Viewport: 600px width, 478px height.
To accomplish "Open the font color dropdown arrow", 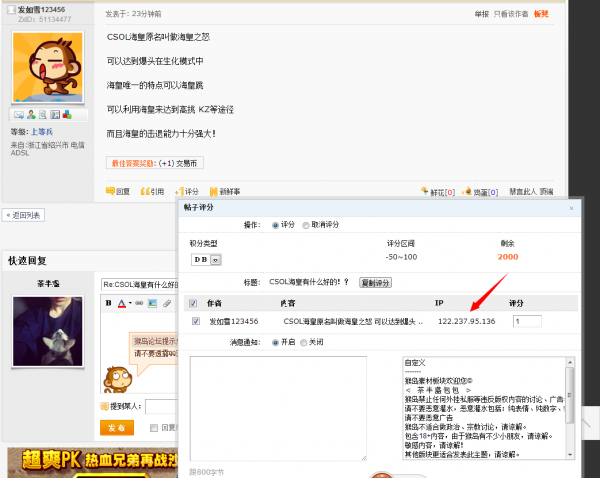I will point(130,303).
